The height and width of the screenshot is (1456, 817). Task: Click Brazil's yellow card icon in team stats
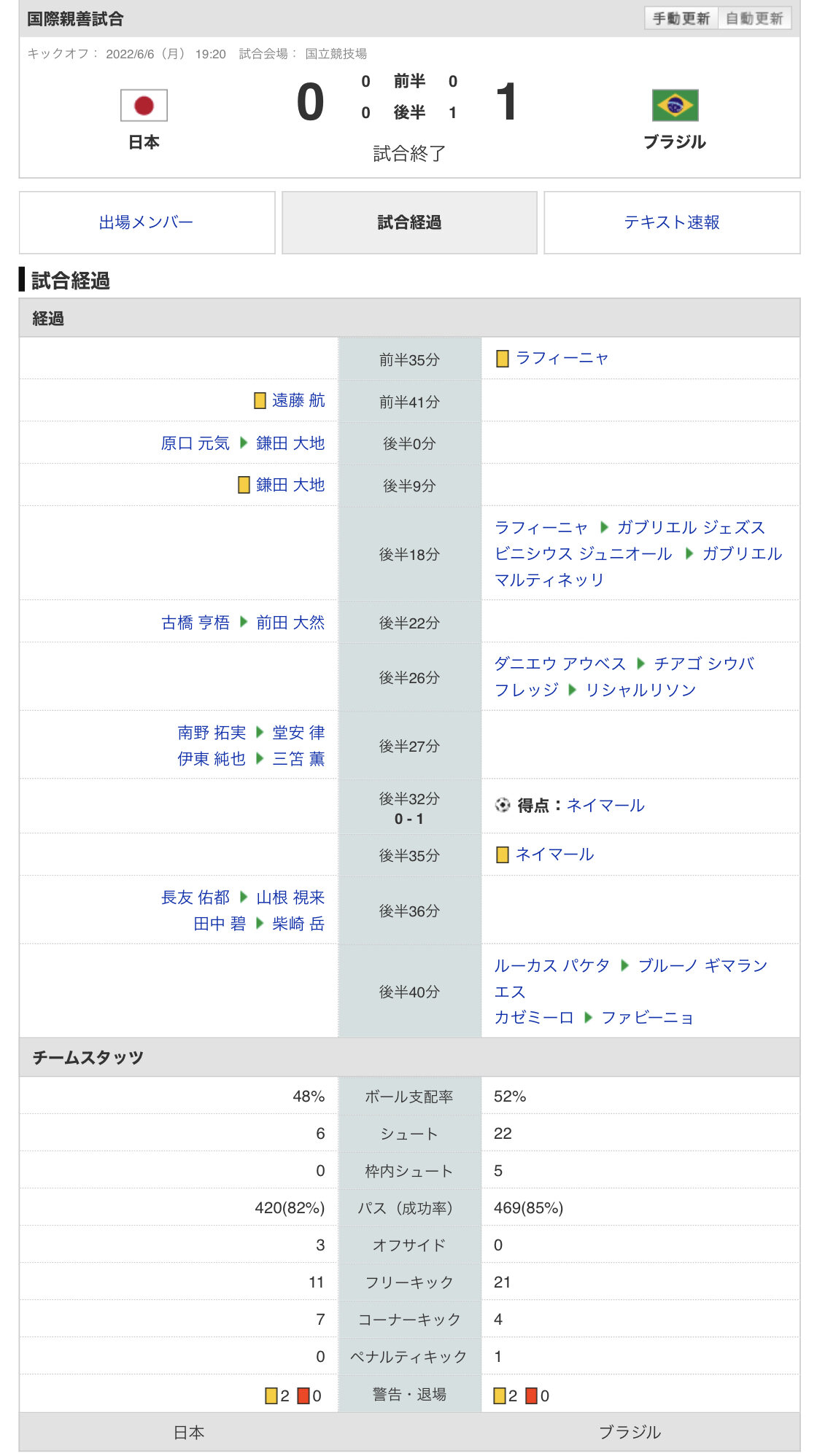pyautogui.click(x=500, y=1395)
